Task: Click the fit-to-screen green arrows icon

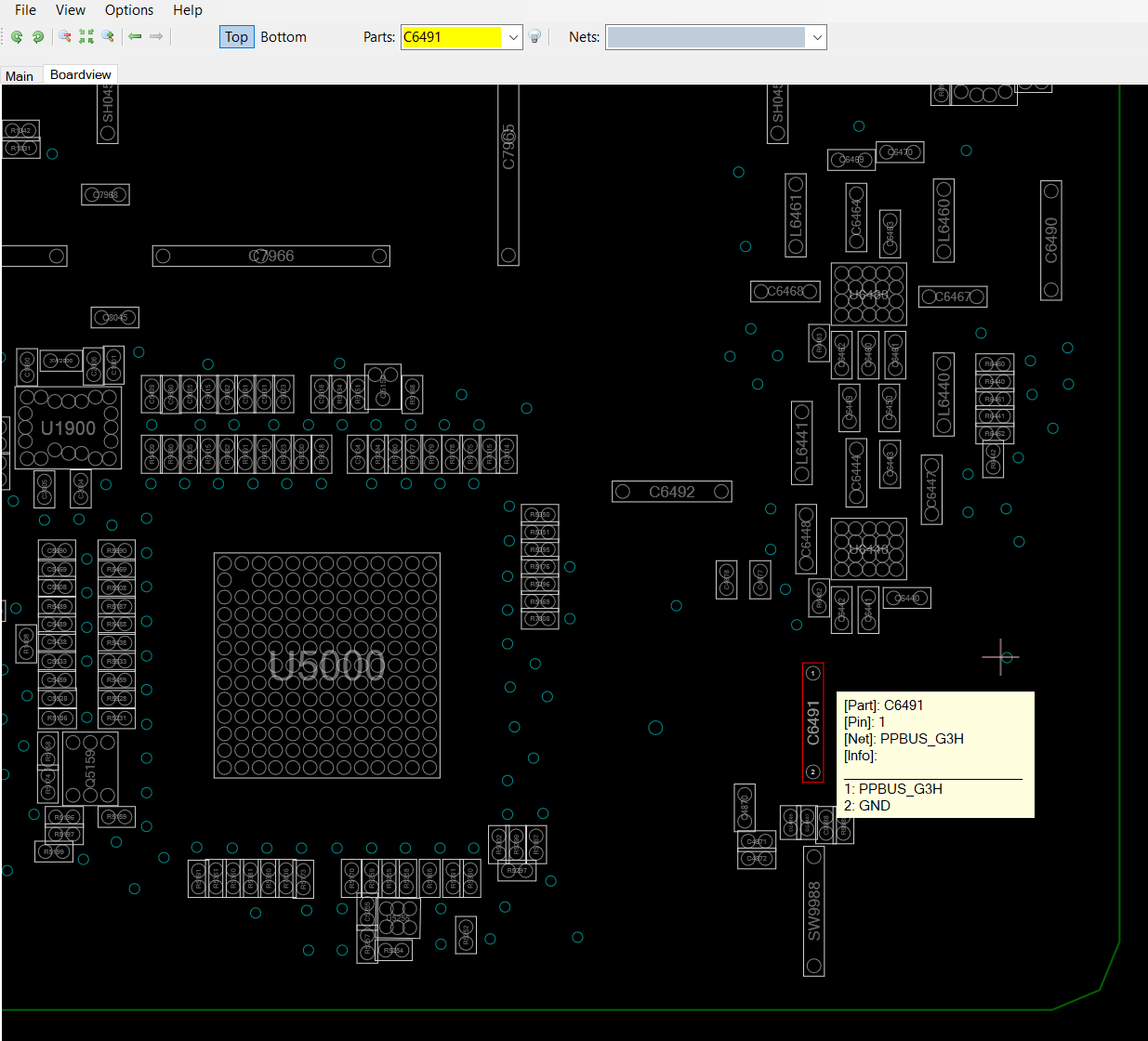Action: pos(86,37)
